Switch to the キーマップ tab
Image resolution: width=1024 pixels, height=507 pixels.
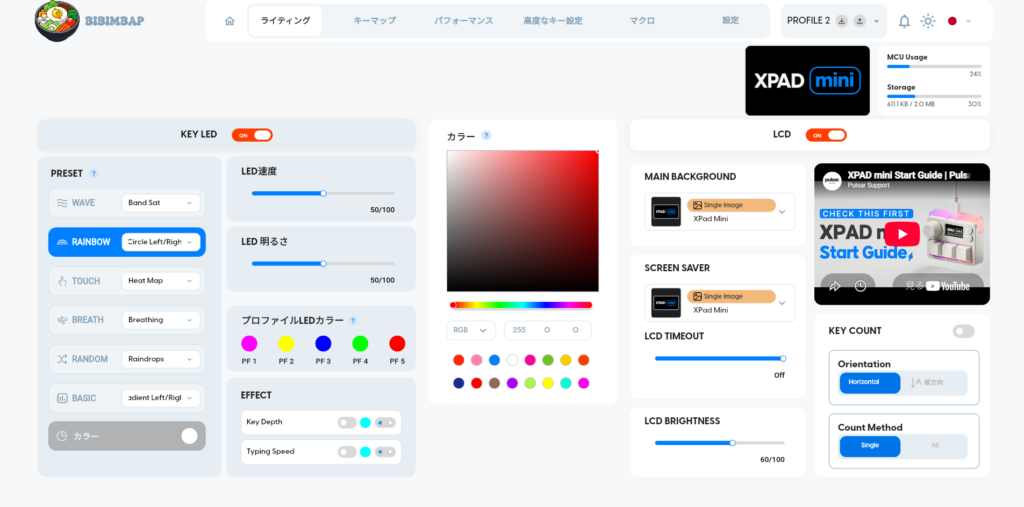pos(375,21)
